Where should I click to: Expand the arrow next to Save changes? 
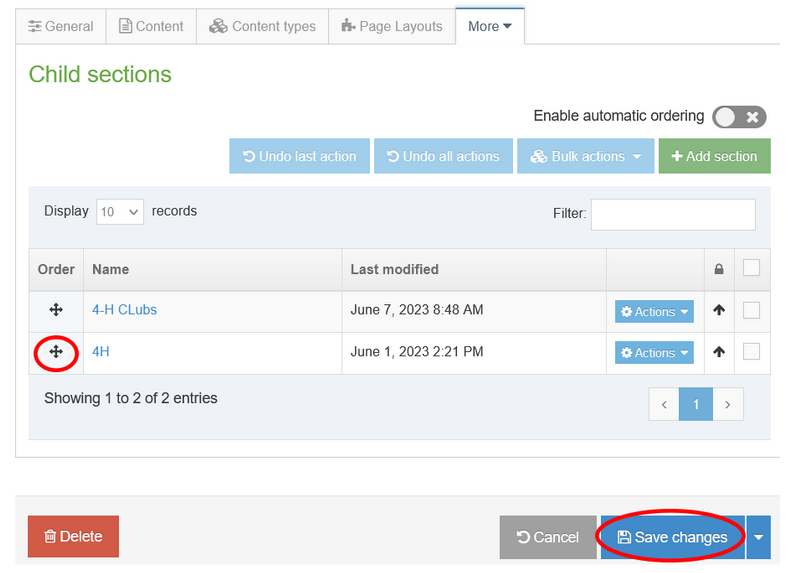click(x=759, y=537)
